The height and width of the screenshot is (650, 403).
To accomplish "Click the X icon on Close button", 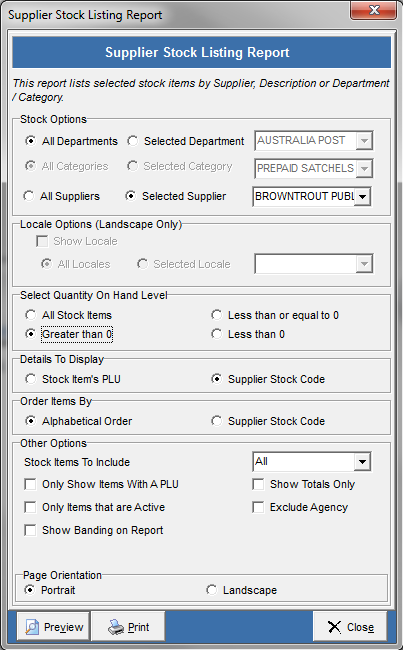I will pos(334,627).
